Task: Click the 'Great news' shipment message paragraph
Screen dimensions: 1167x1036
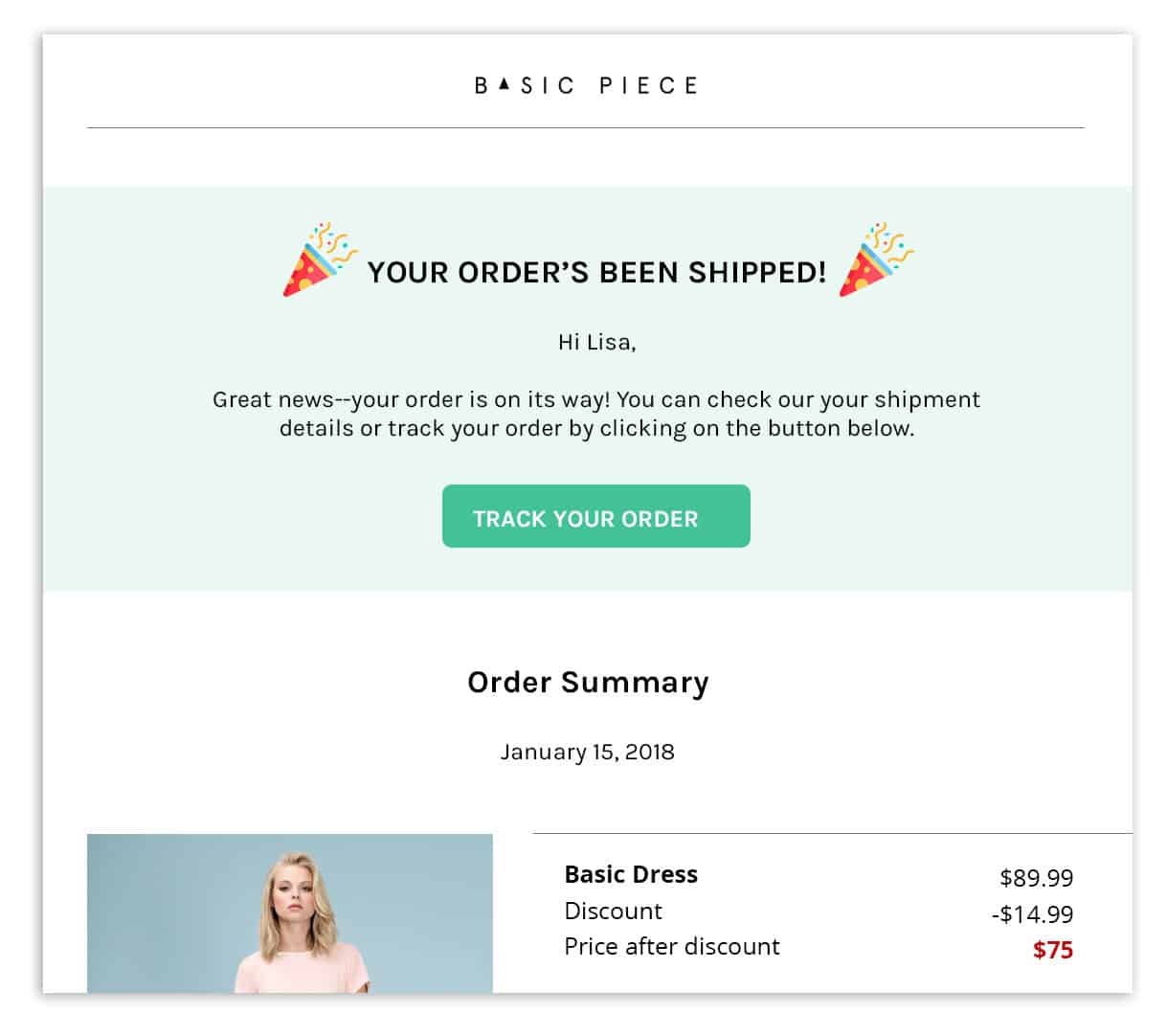Action: (596, 414)
